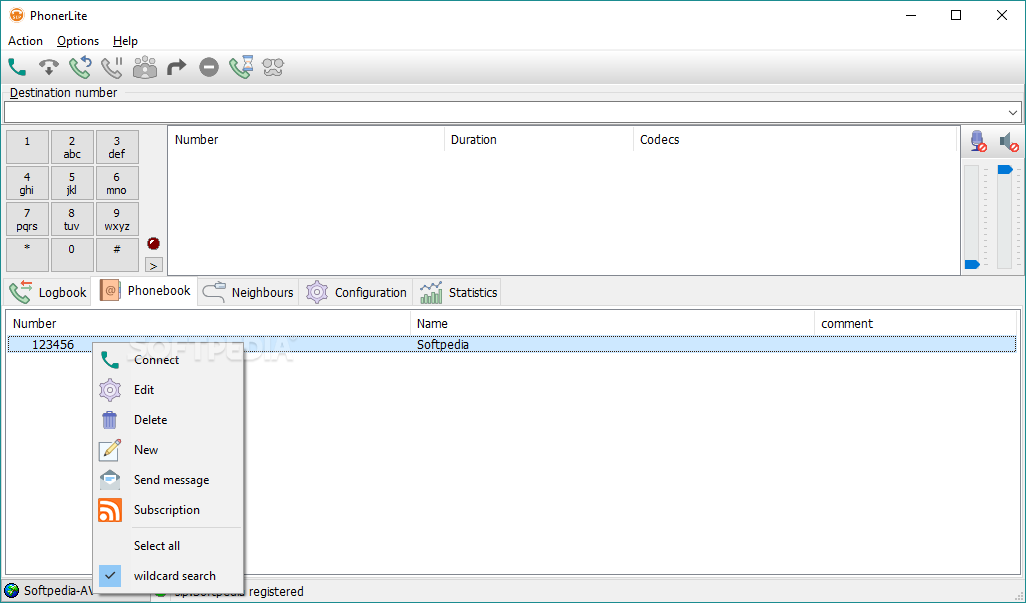Click the globe icon in status bar
1026x603 pixels.
(x=12, y=591)
